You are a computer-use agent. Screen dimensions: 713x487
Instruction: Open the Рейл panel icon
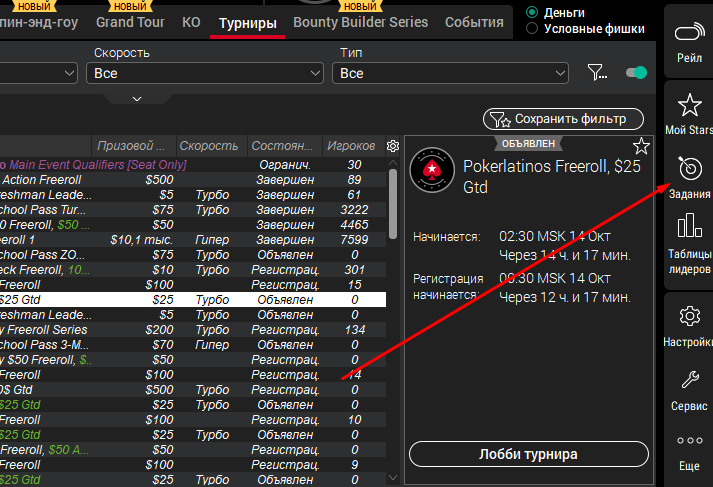[688, 36]
